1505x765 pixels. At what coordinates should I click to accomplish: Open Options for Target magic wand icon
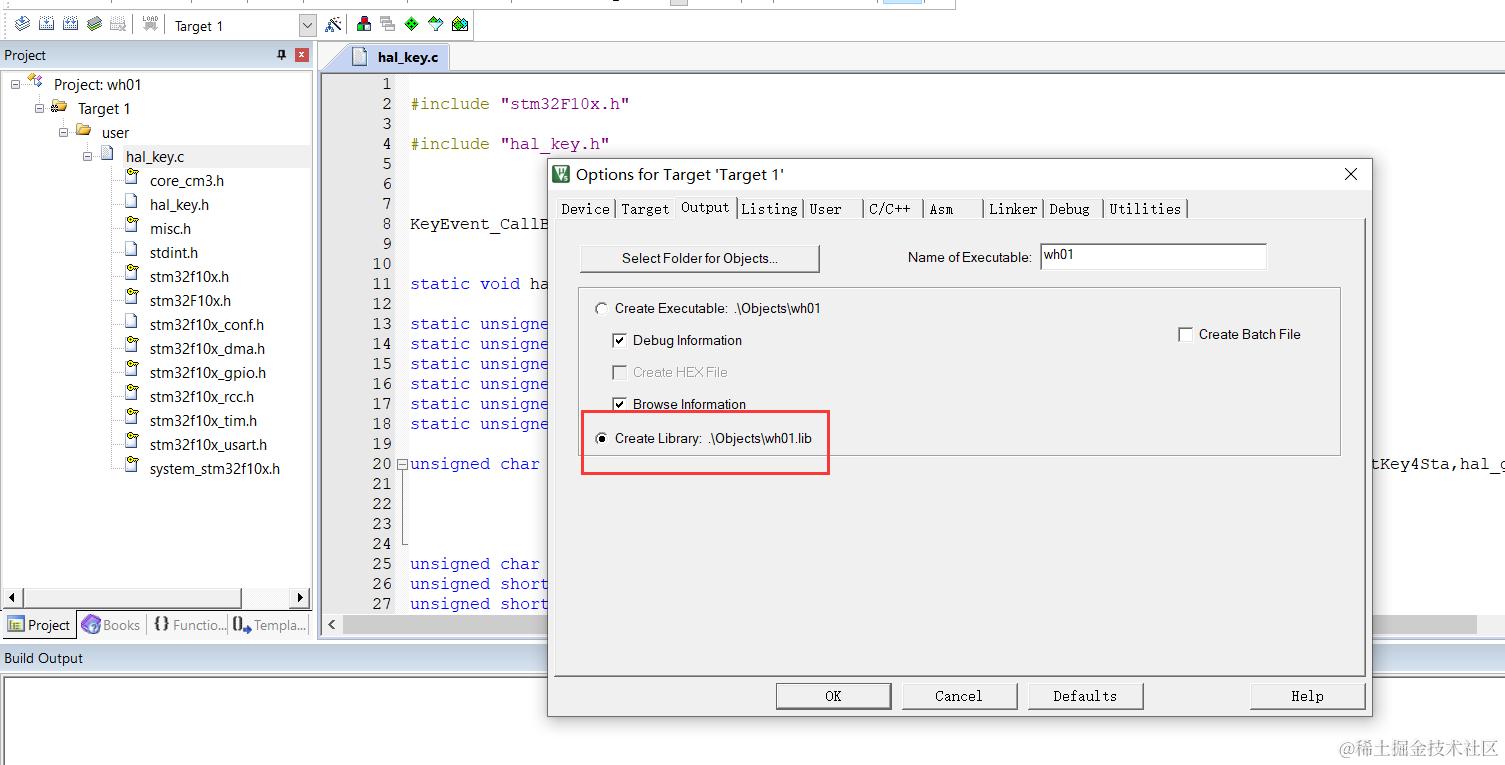[333, 25]
